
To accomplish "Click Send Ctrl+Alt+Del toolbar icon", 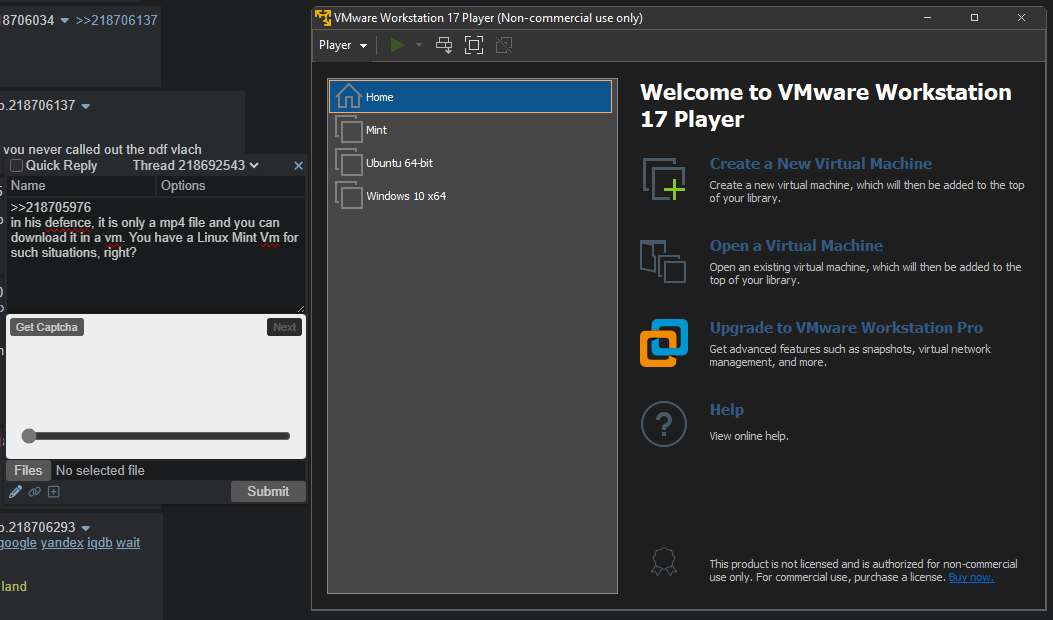I will tap(444, 45).
